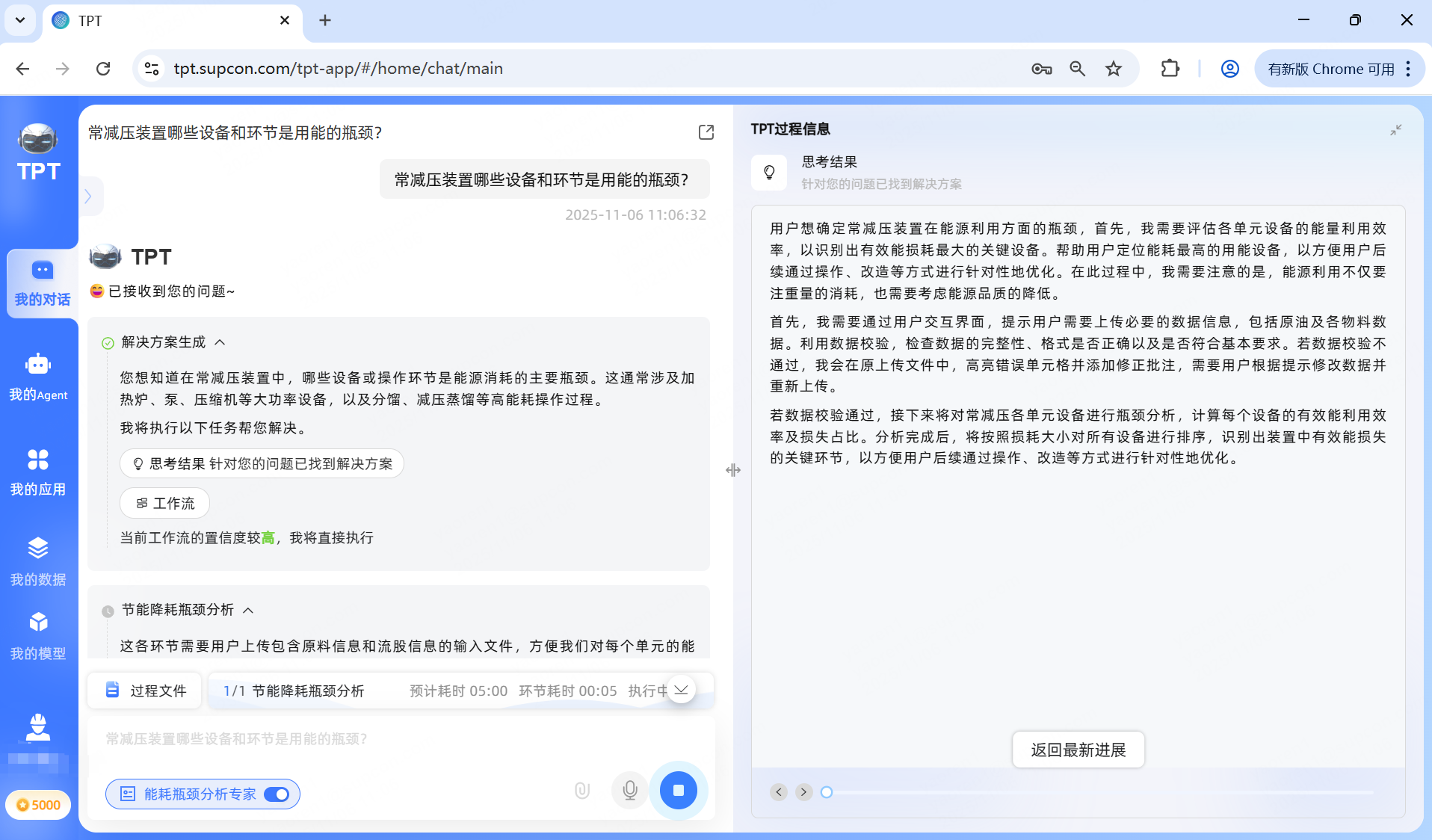Disable the 能耗瓶颈分析专家 toggle
Viewport: 1432px width, 840px height.
click(x=276, y=794)
